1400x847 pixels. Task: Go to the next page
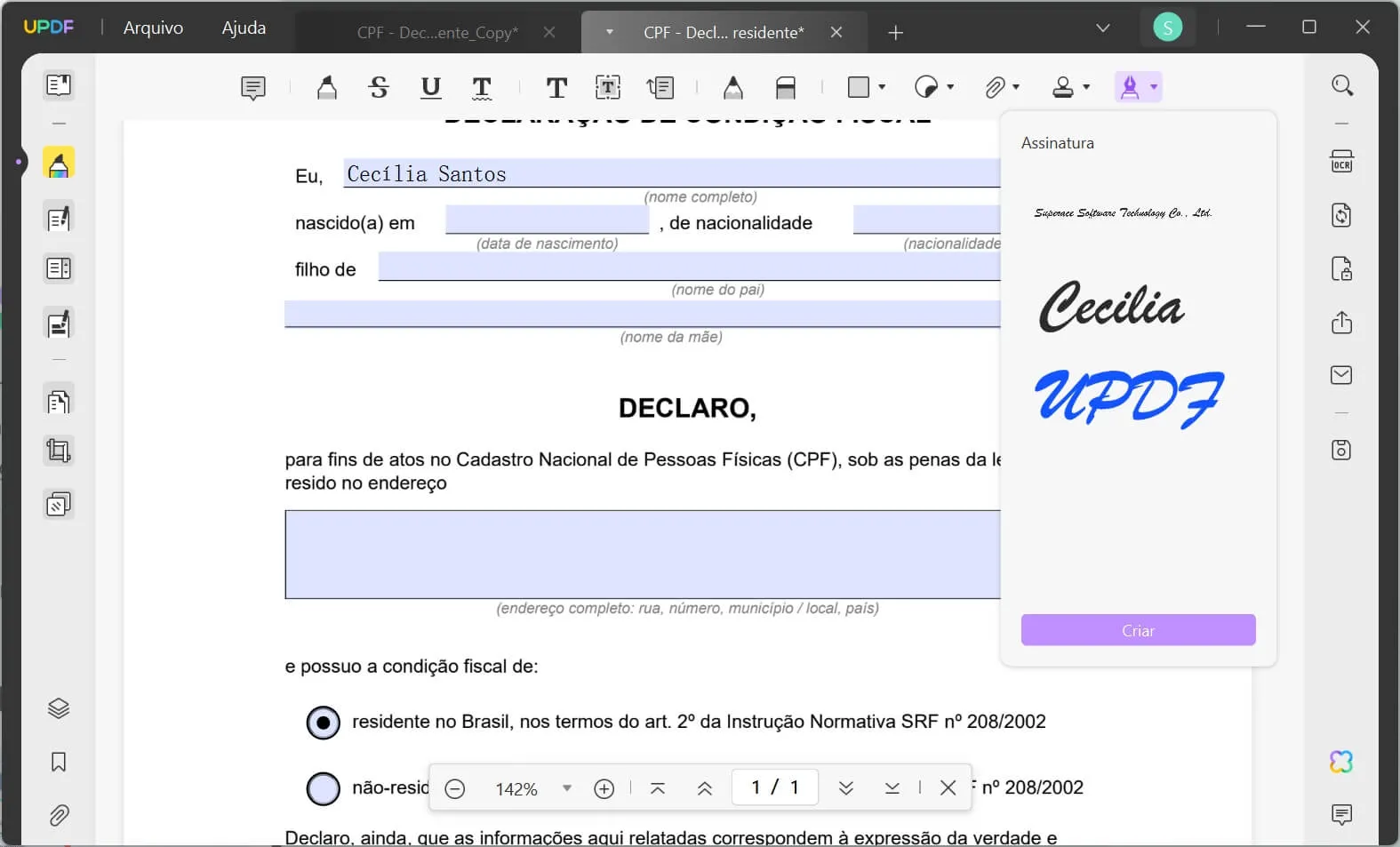pyautogui.click(x=846, y=788)
